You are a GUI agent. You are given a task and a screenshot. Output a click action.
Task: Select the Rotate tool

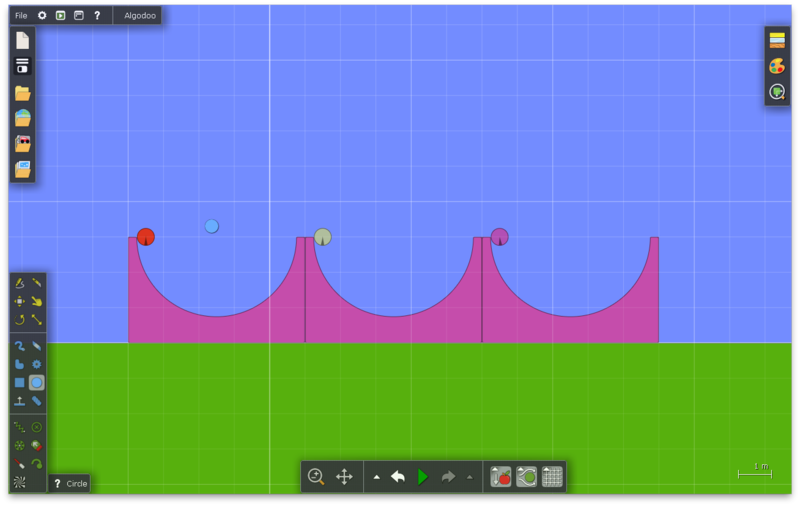coord(19,320)
